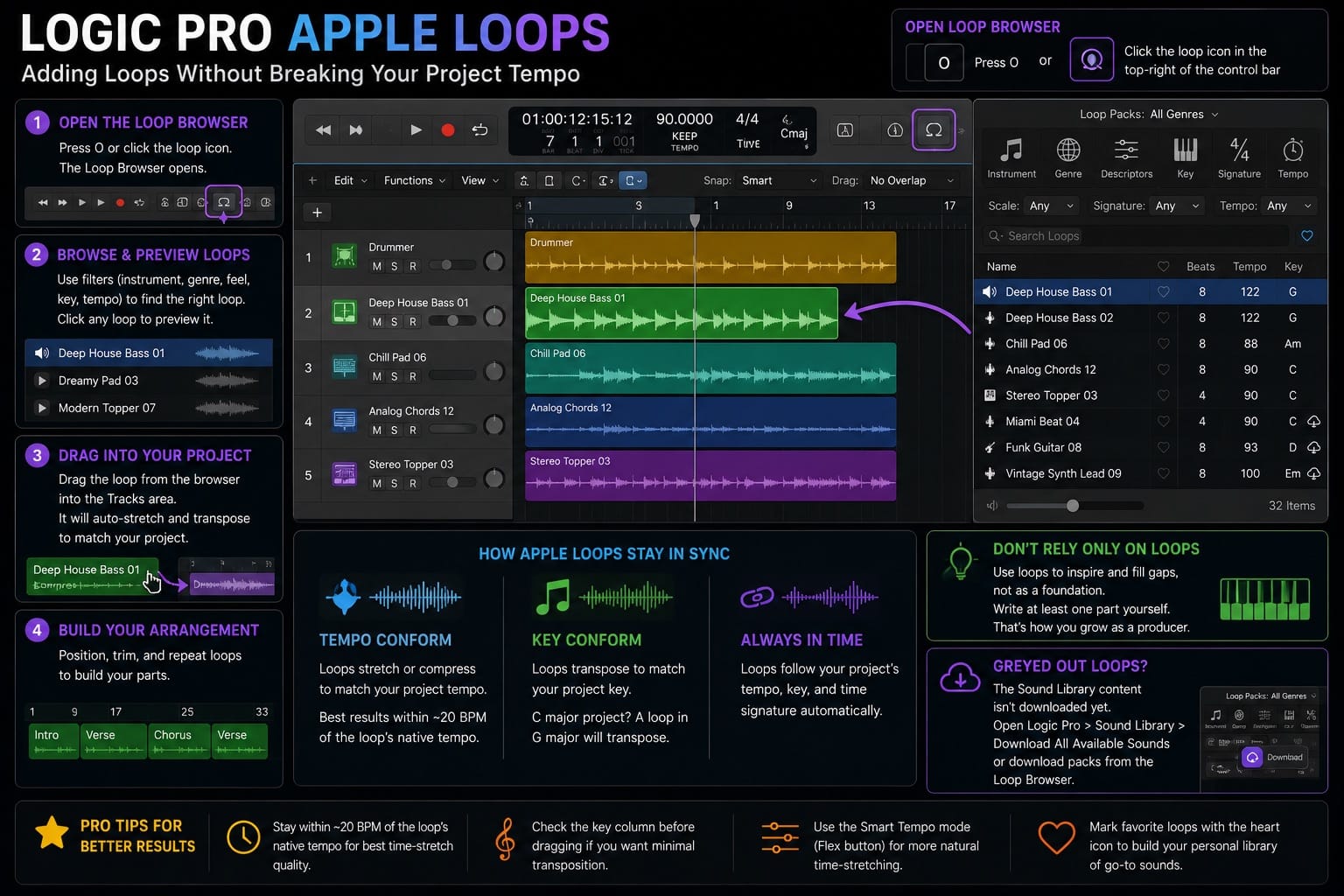1344x896 pixels.
Task: Mute the Analog Chords 12 track
Action: tap(377, 430)
